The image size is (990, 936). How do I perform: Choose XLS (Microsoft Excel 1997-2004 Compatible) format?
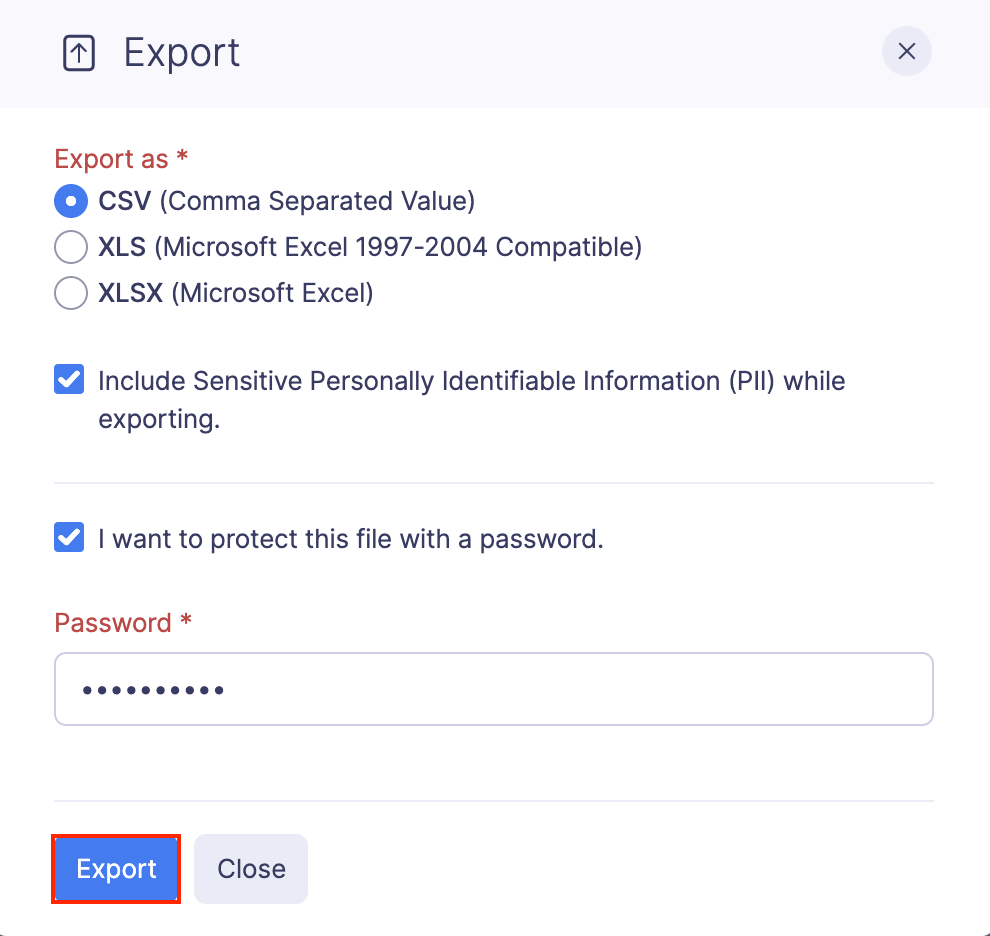[70, 247]
